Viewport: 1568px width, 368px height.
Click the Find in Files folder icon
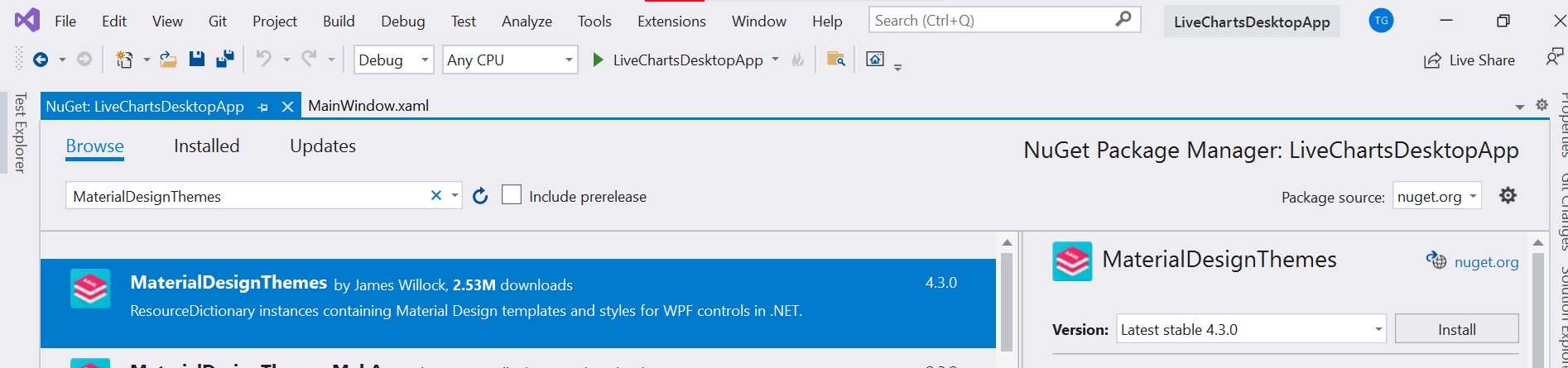point(836,60)
